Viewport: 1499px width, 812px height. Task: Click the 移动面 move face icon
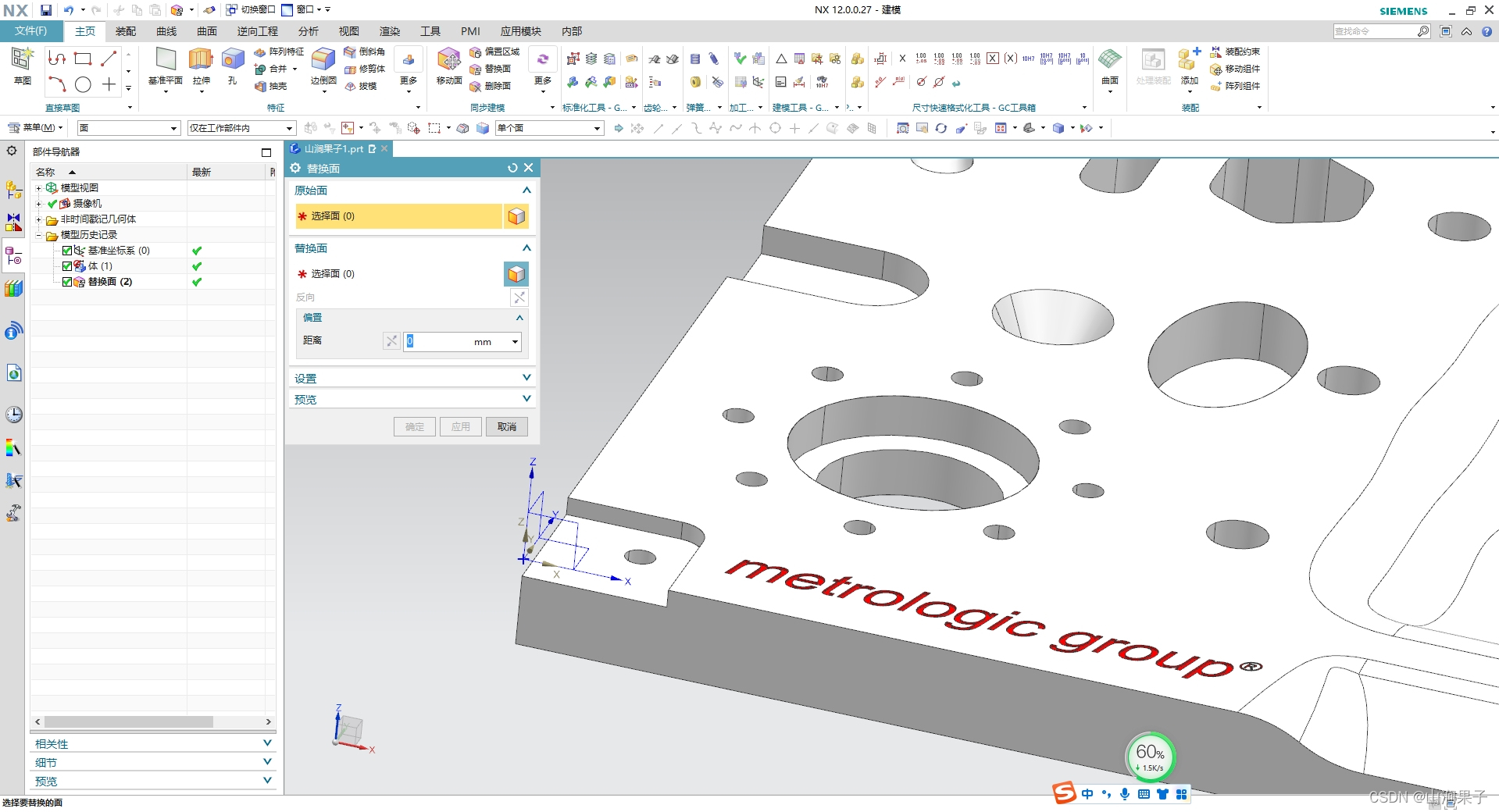coord(449,60)
